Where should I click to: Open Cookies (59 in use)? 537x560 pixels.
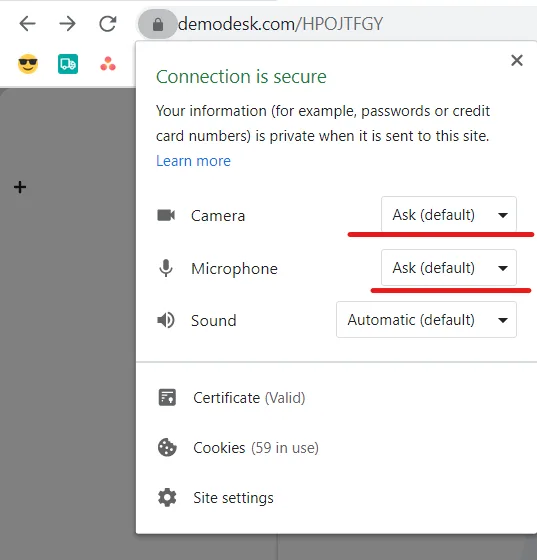(256, 448)
